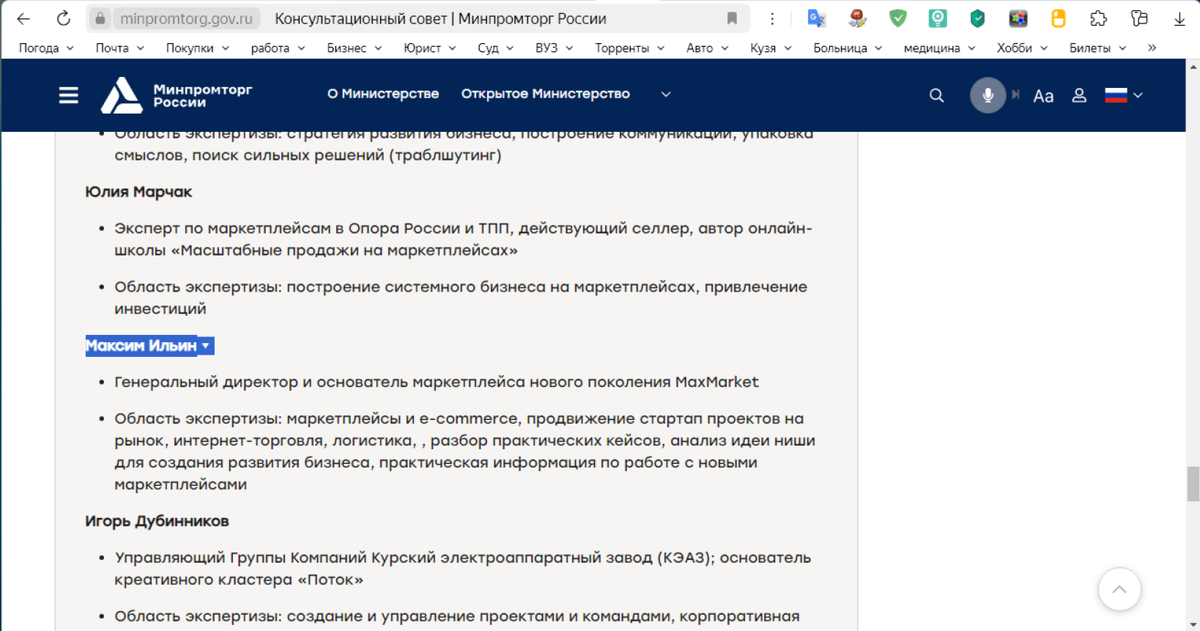This screenshot has width=1200, height=631.
Task: Expand the Суд bookmarks folder
Action: pyautogui.click(x=496, y=47)
